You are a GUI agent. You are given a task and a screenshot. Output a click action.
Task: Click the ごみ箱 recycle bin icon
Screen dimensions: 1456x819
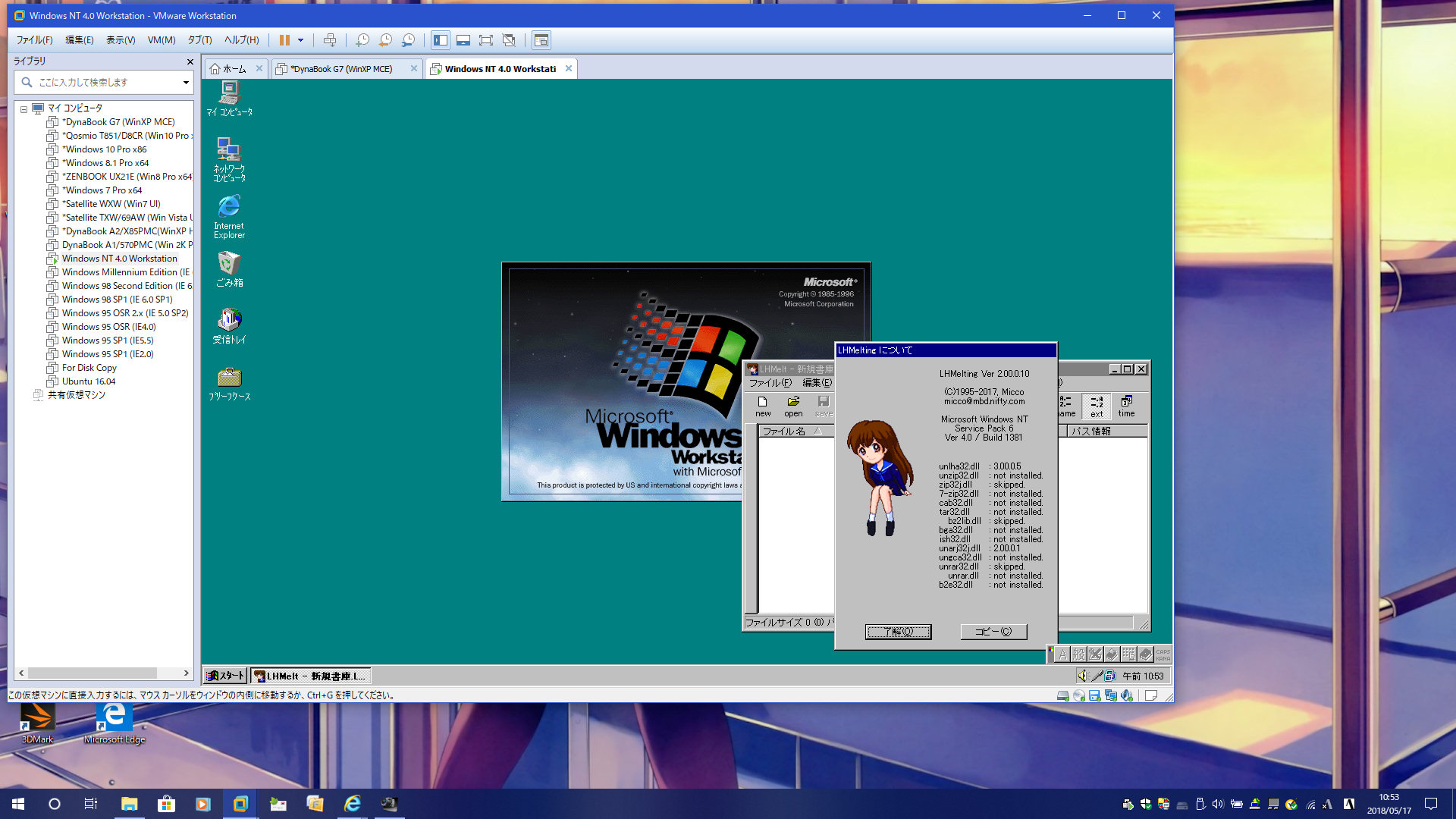click(229, 269)
